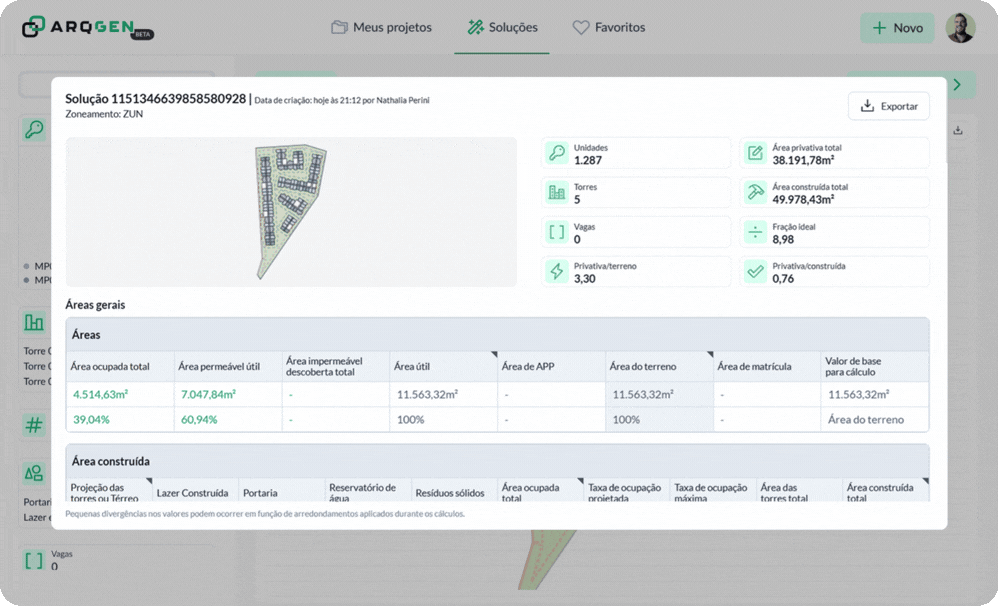The width and height of the screenshot is (1000, 606).
Task: Click the Fração ideal division icon
Action: click(x=755, y=232)
